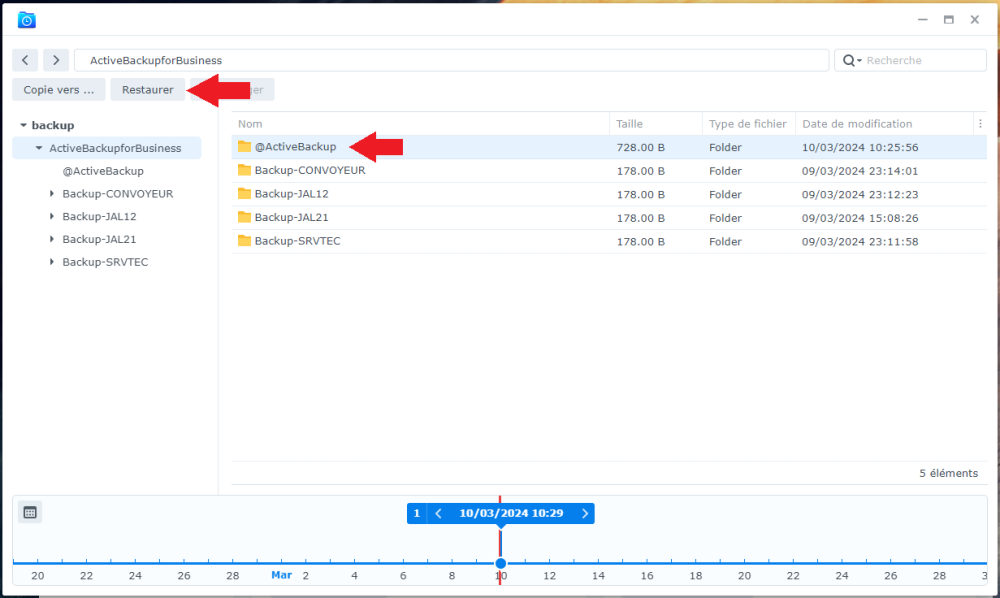1000x598 pixels.
Task: Expand Backup-JAL21 in the tree
Action: coord(52,239)
